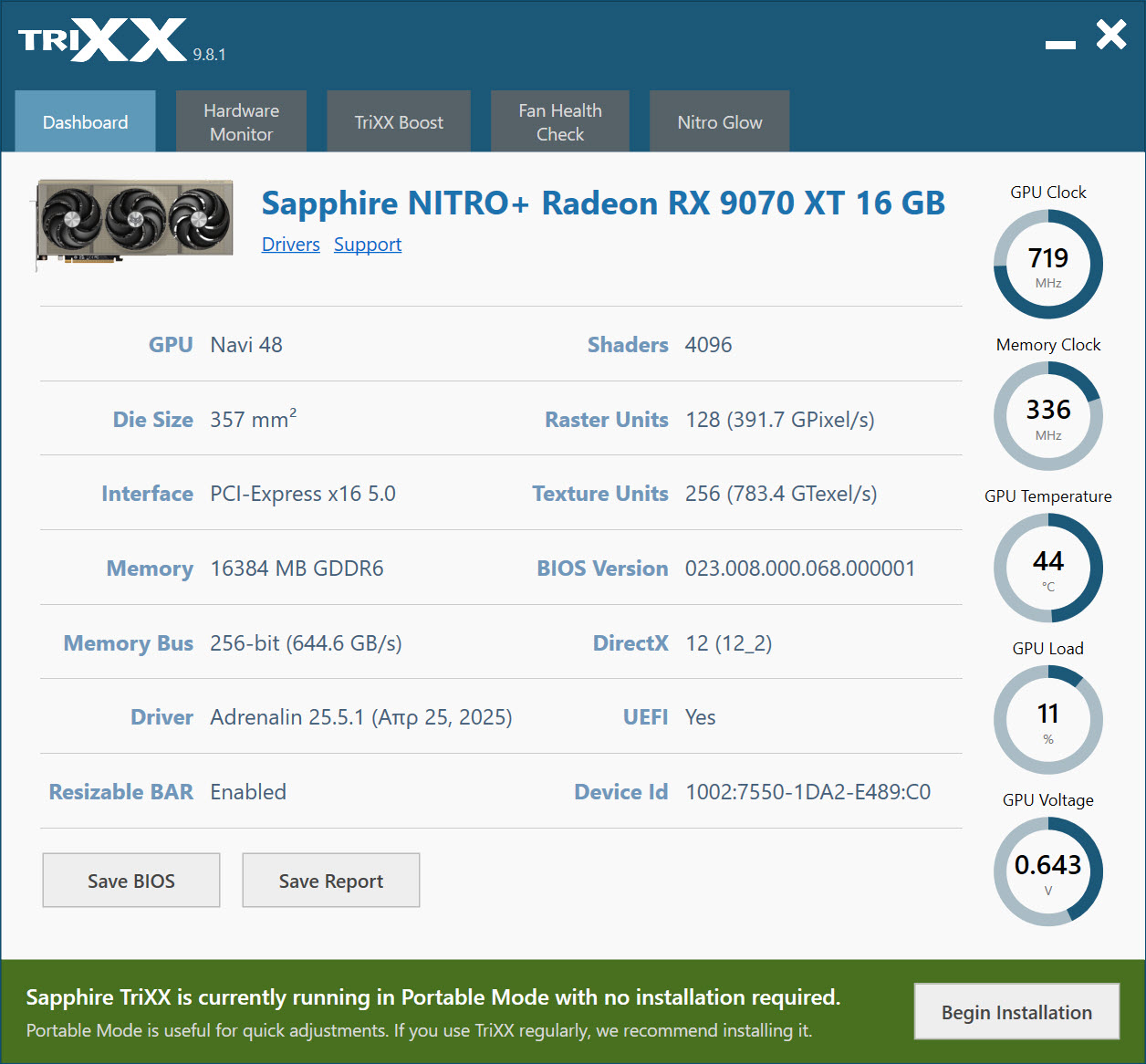Screen dimensions: 1146x1064
Task: Click the Save Report button
Action: (331, 881)
